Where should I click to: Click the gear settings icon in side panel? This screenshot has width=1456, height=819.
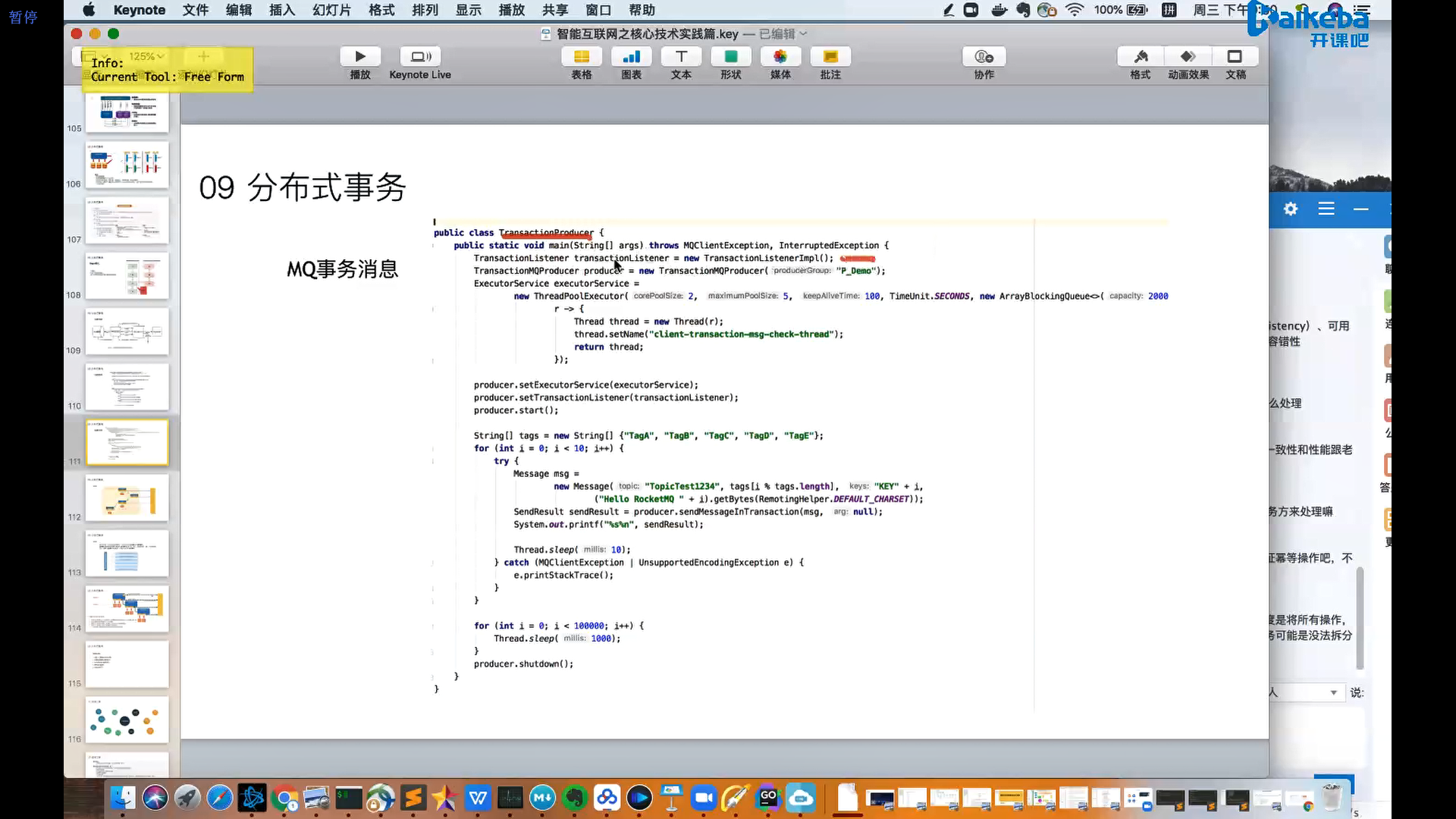coord(1291,209)
